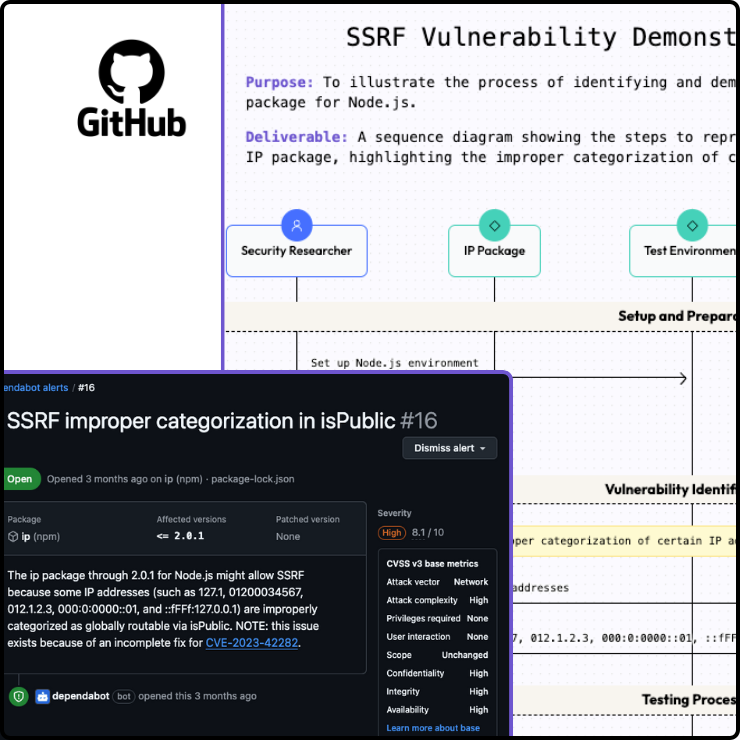Screen dimensions: 740x740
Task: Click the package cube icon beside ip (npm)
Action: point(13,537)
